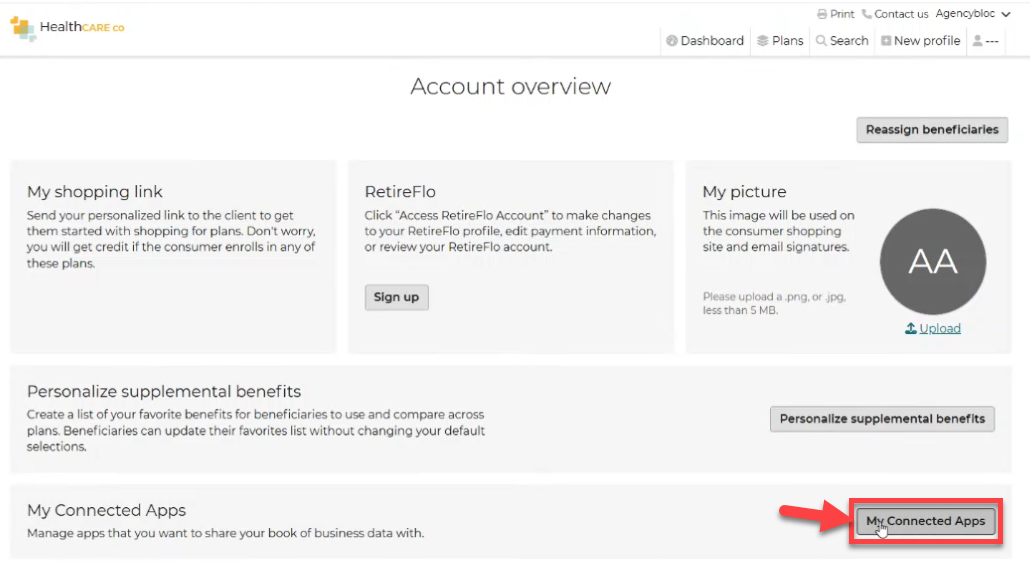The height and width of the screenshot is (562, 1030).
Task: Open the Dashboard nav item
Action: pos(705,41)
